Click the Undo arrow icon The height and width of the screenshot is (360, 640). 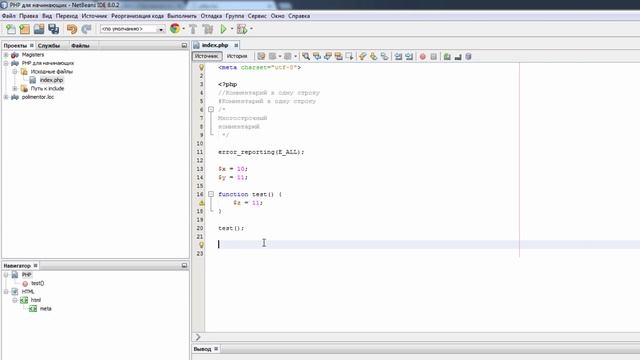[72, 29]
